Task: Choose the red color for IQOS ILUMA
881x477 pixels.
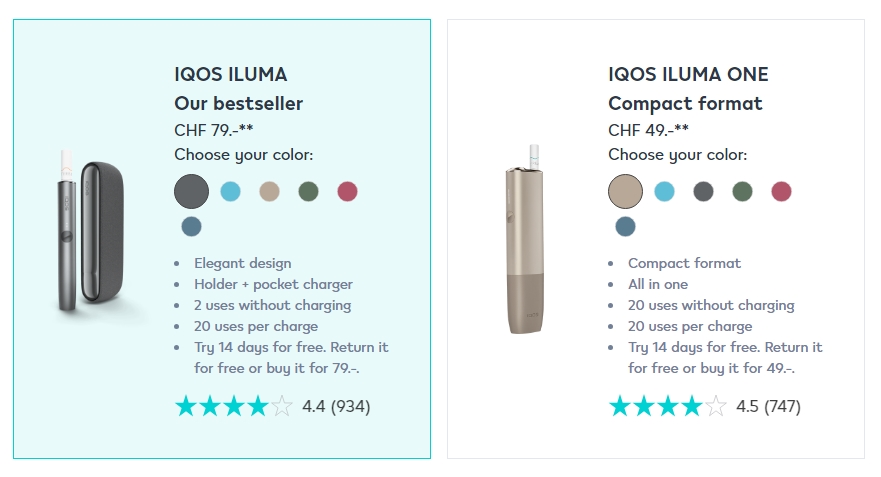Action: point(347,192)
